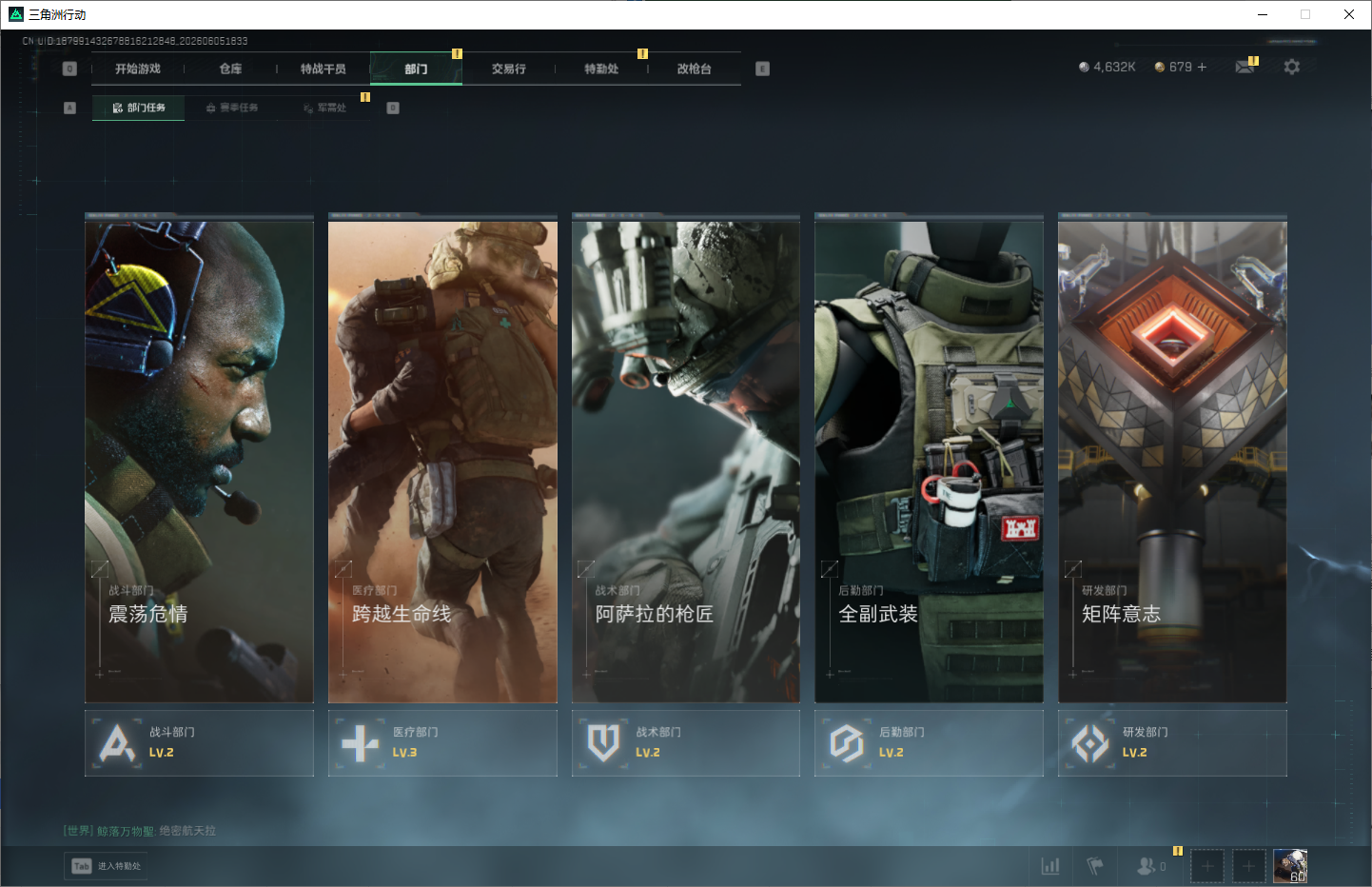Viewport: 1372px width, 887px height.
Task: Select the 医疗部门 LV.3 panel
Action: [x=442, y=743]
